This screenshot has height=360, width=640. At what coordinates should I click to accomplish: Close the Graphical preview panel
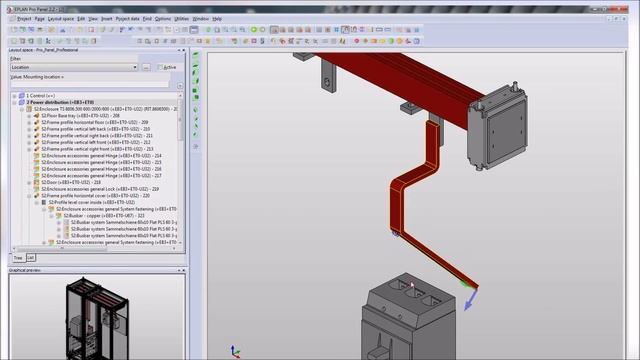tap(184, 270)
